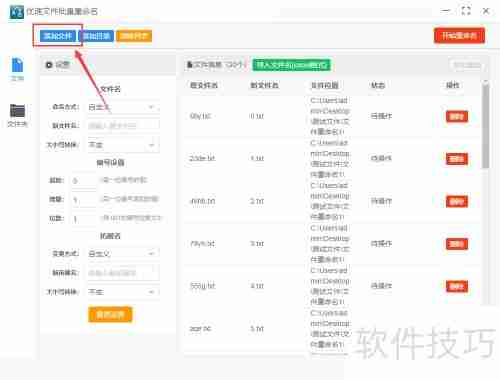Click the green import file names button
500x380 pixels.
coord(292,65)
